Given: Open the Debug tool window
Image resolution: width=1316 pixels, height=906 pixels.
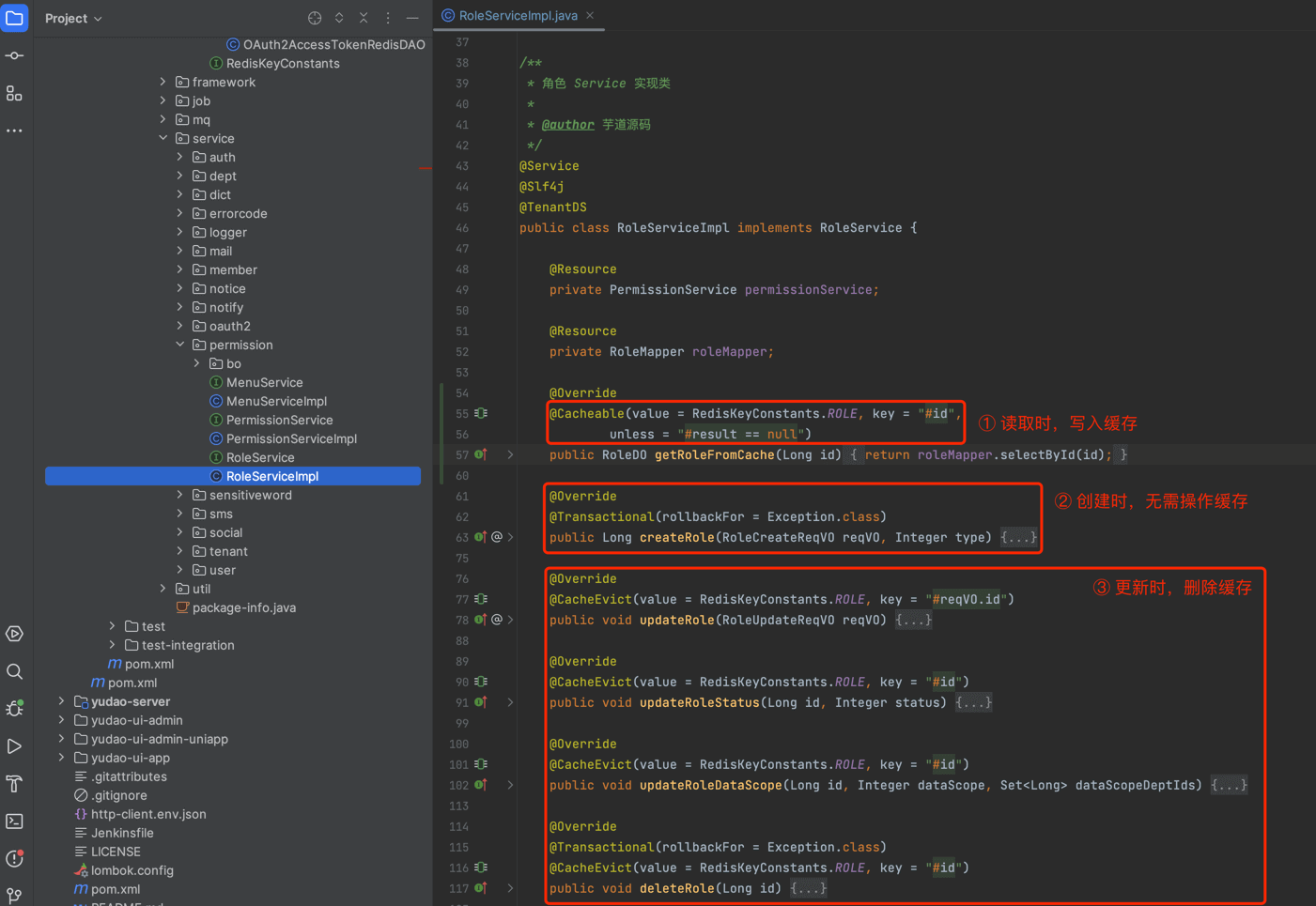Looking at the screenshot, I should [14, 709].
